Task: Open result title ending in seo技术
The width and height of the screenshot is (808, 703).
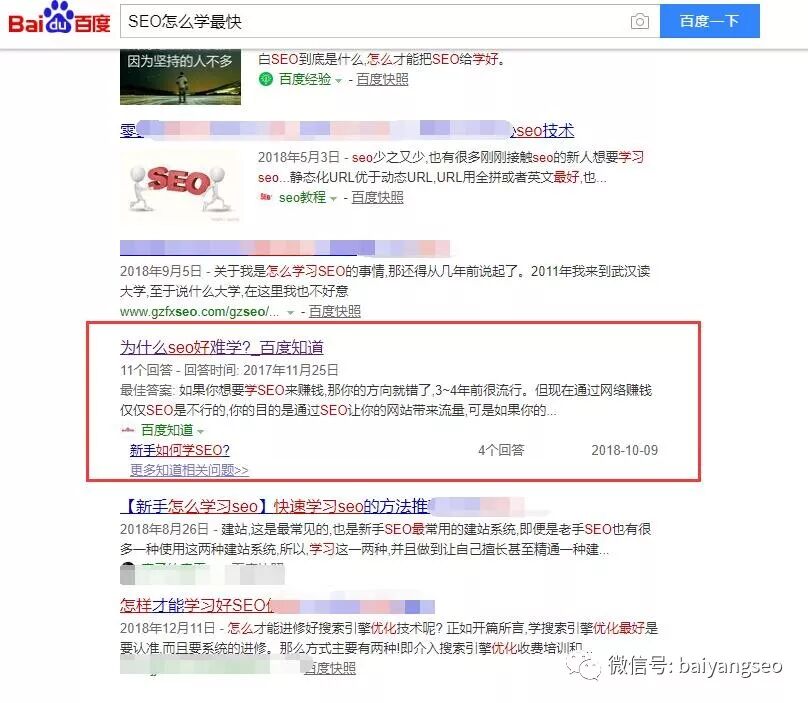Action: coord(347,130)
